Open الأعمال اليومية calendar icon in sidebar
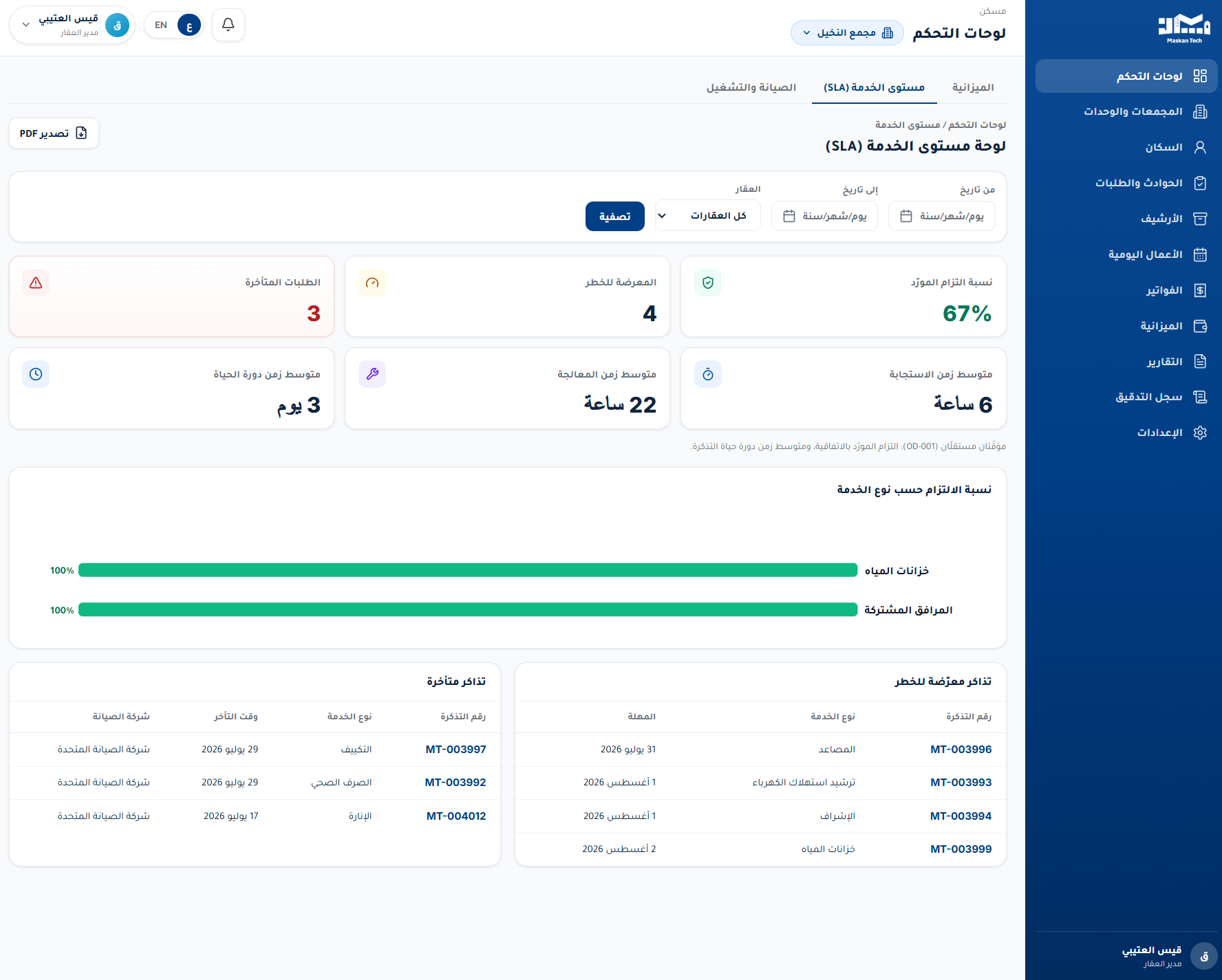Screen dimensions: 1222x980 click(1200, 254)
